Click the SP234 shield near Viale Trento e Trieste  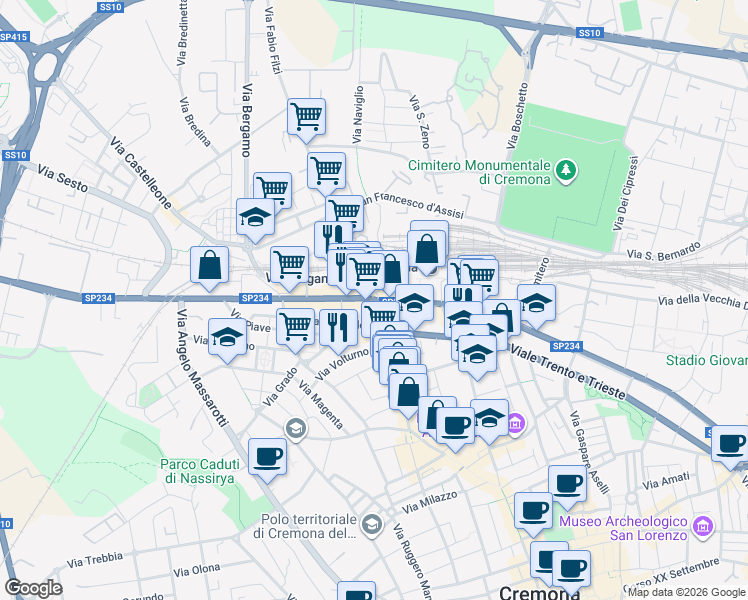(566, 346)
